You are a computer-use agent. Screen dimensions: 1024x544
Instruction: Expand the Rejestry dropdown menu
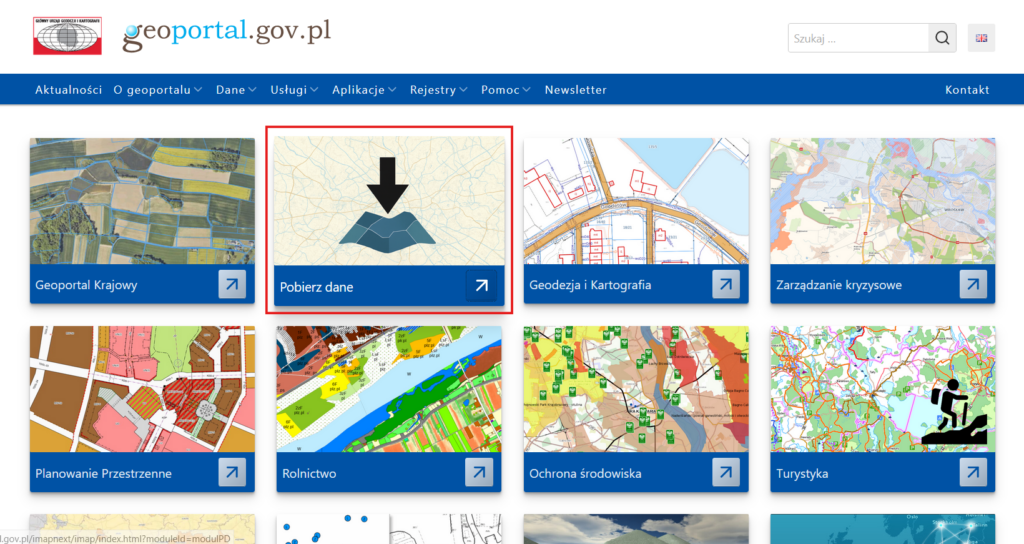[x=438, y=90]
